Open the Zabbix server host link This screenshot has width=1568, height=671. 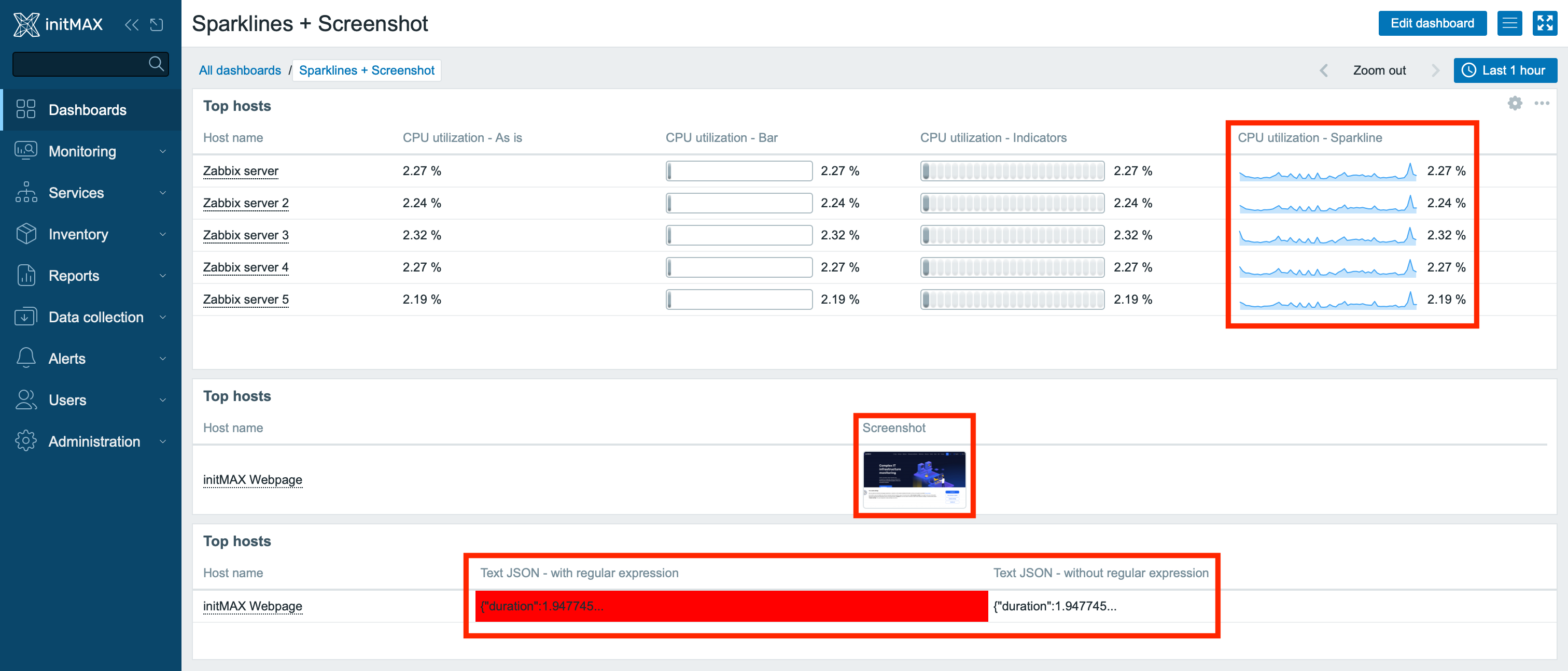coord(241,171)
